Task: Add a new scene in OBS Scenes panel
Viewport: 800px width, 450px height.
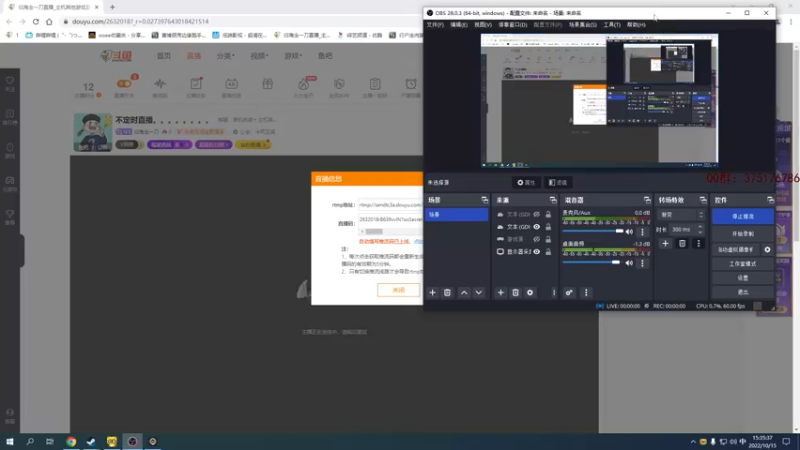Action: tap(432, 292)
